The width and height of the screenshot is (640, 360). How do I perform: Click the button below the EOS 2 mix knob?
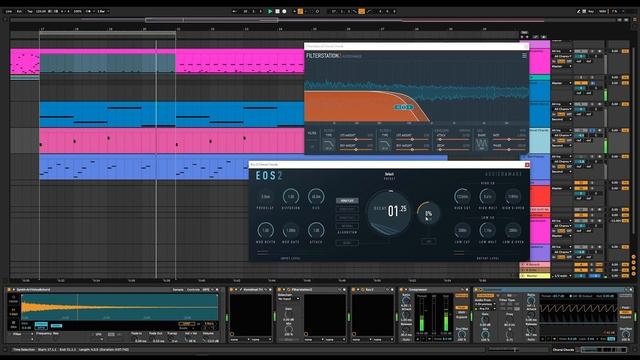click(x=428, y=242)
